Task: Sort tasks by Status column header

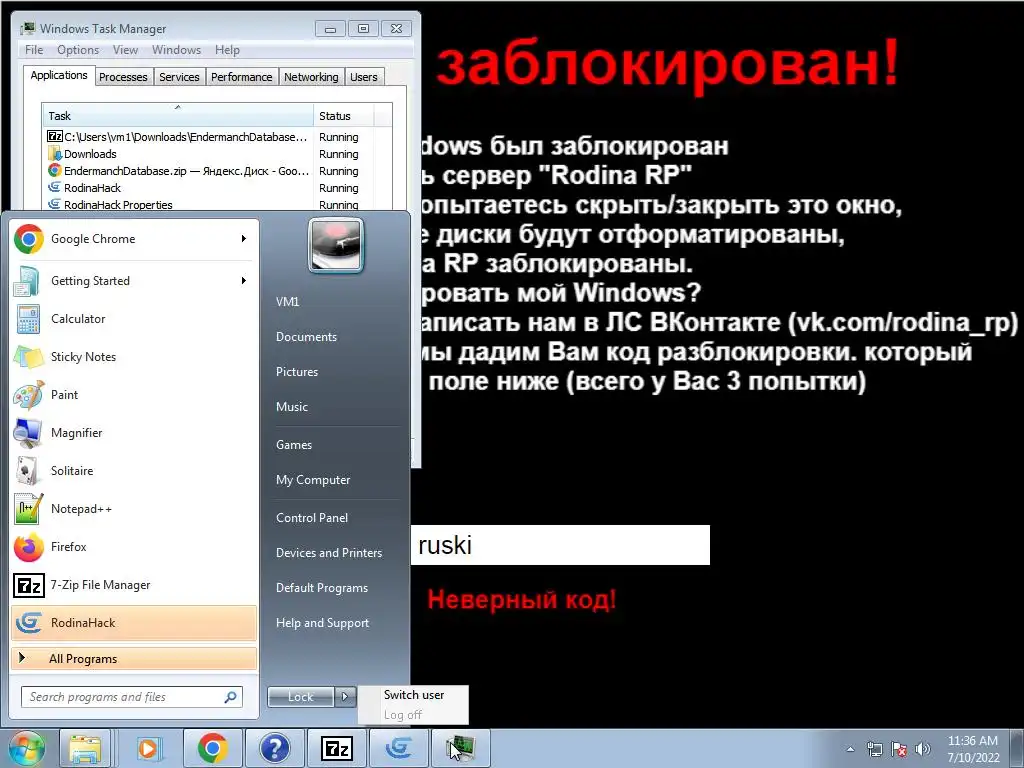Action: click(344, 116)
